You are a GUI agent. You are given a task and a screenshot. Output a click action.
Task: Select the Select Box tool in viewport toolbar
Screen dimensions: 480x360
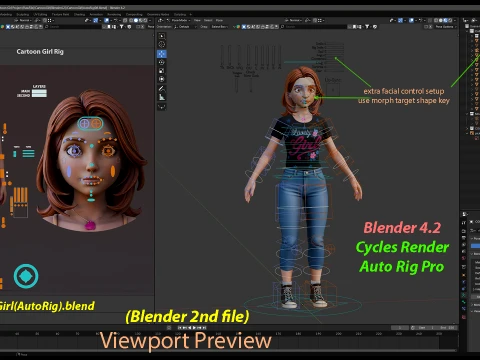coord(162,36)
